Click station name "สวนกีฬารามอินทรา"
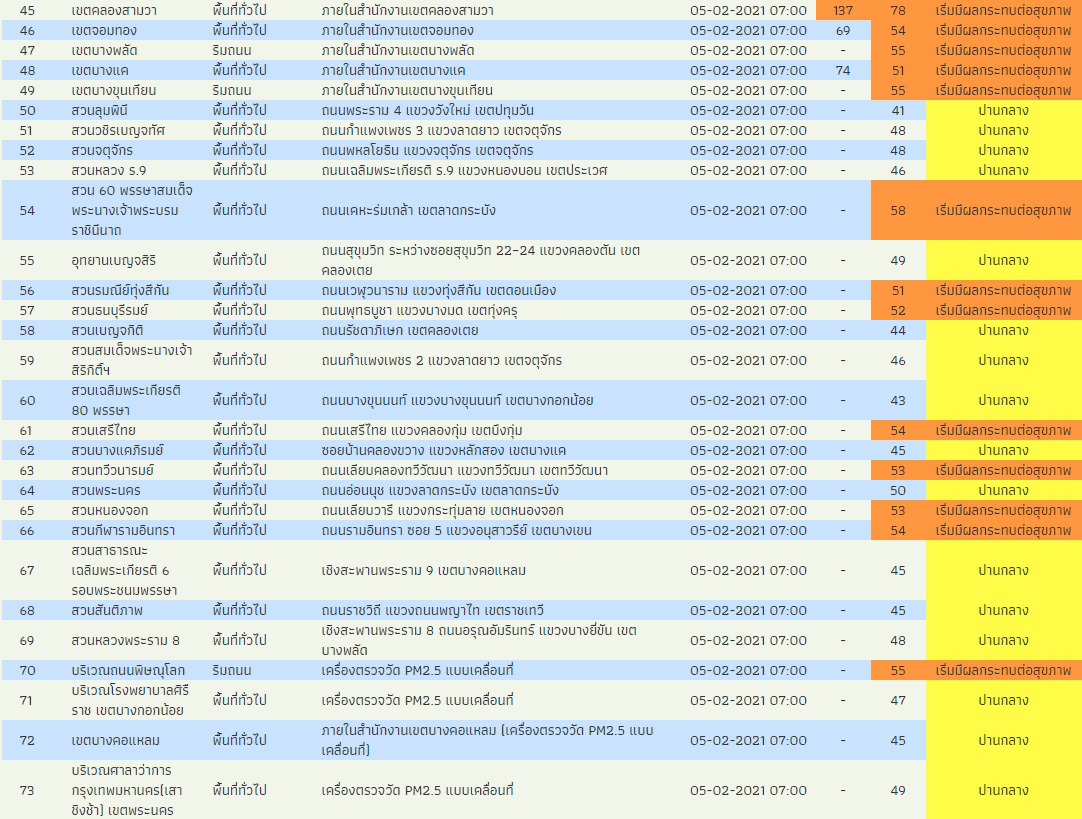Image resolution: width=1082 pixels, height=819 pixels. 123,531
